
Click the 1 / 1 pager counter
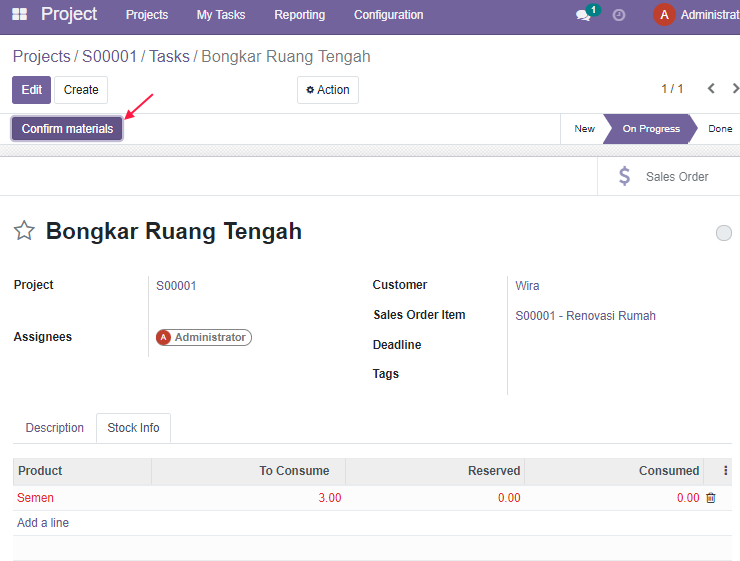click(x=672, y=89)
